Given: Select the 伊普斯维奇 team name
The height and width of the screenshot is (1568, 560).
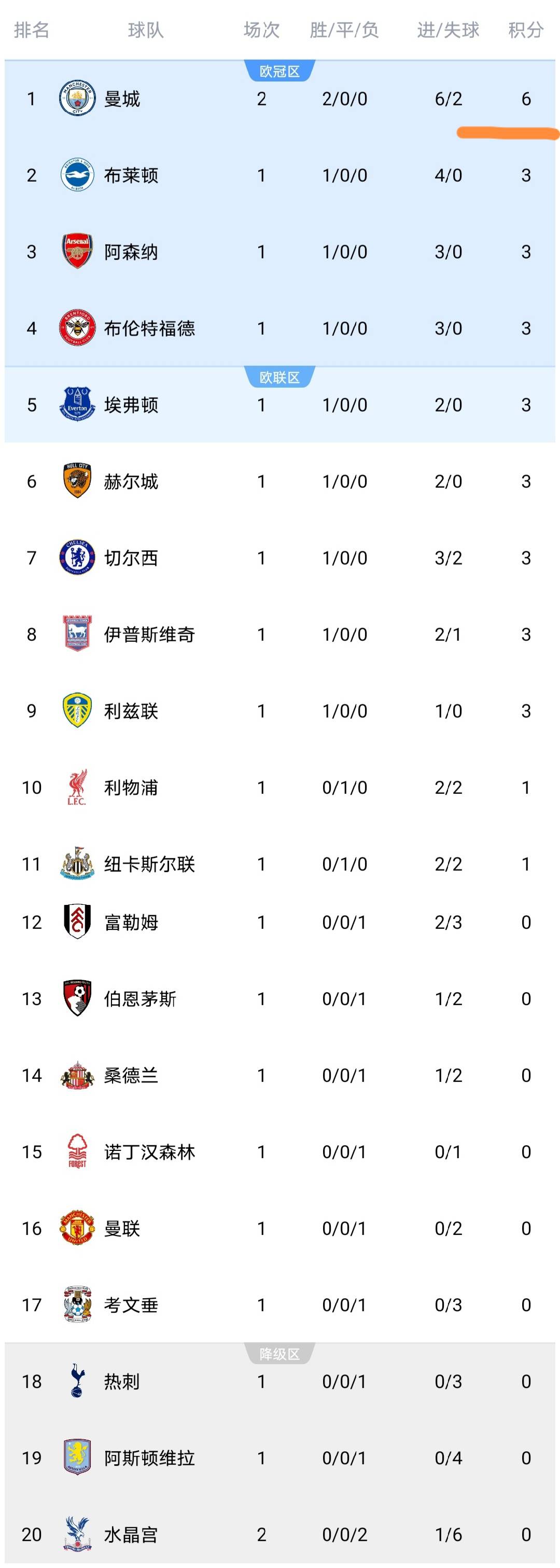Looking at the screenshot, I should click(149, 634).
